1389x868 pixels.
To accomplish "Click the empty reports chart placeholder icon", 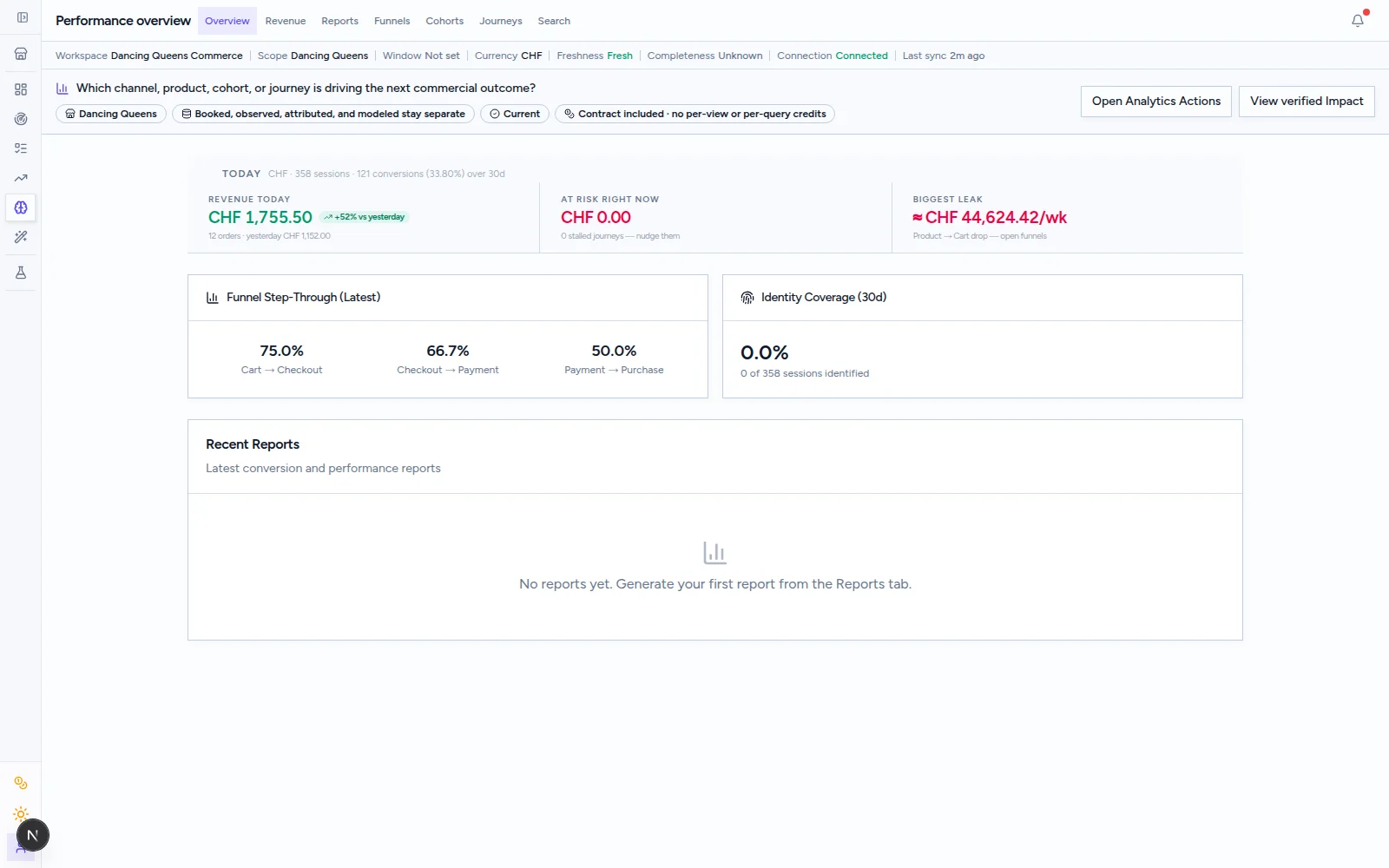I will pyautogui.click(x=714, y=553).
